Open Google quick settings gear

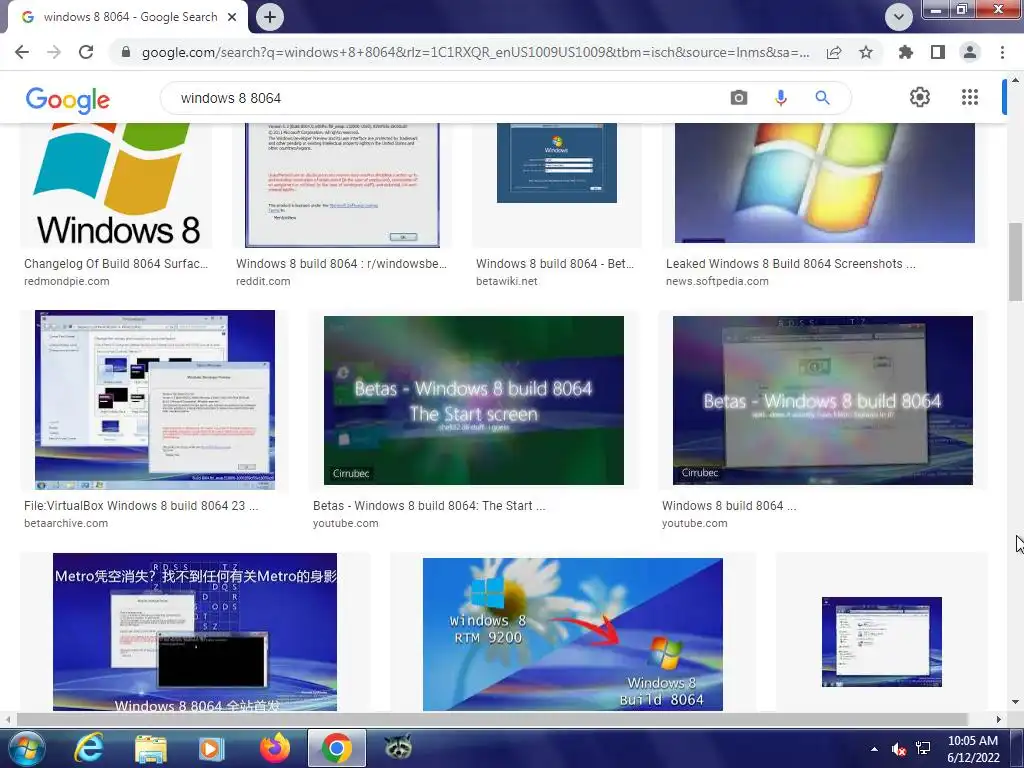pos(920,97)
